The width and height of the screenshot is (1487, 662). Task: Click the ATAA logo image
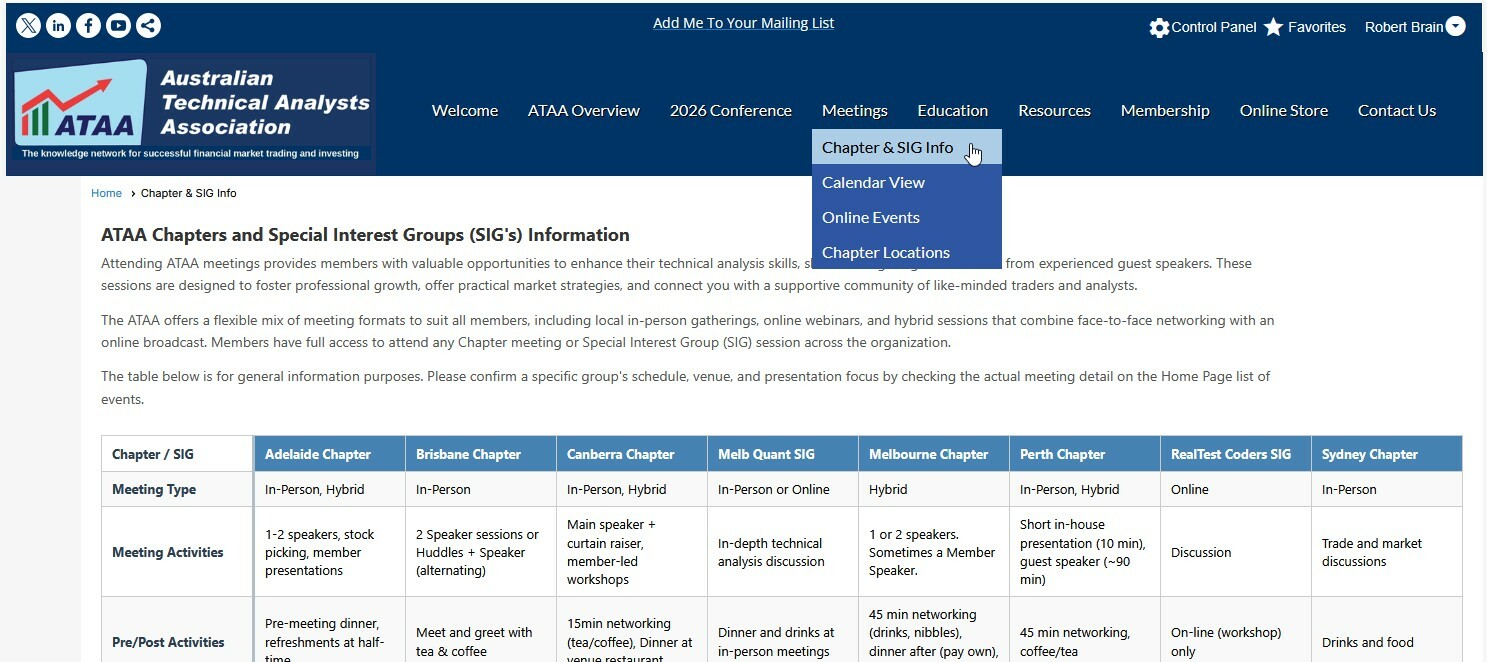(191, 113)
